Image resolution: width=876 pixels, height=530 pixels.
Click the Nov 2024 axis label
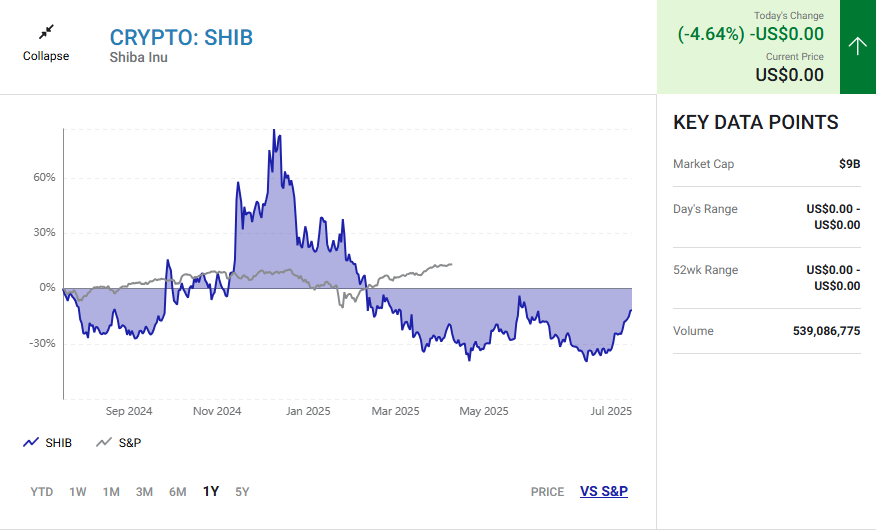point(217,411)
